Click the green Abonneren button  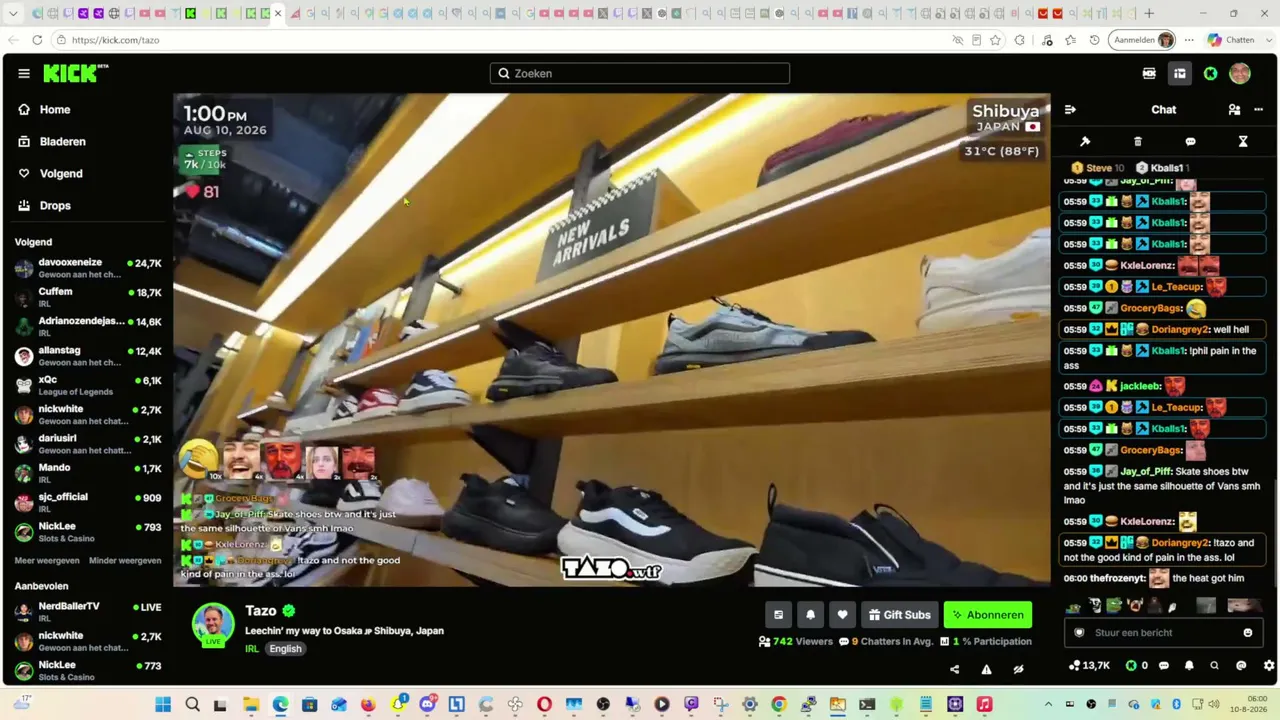(x=988, y=615)
